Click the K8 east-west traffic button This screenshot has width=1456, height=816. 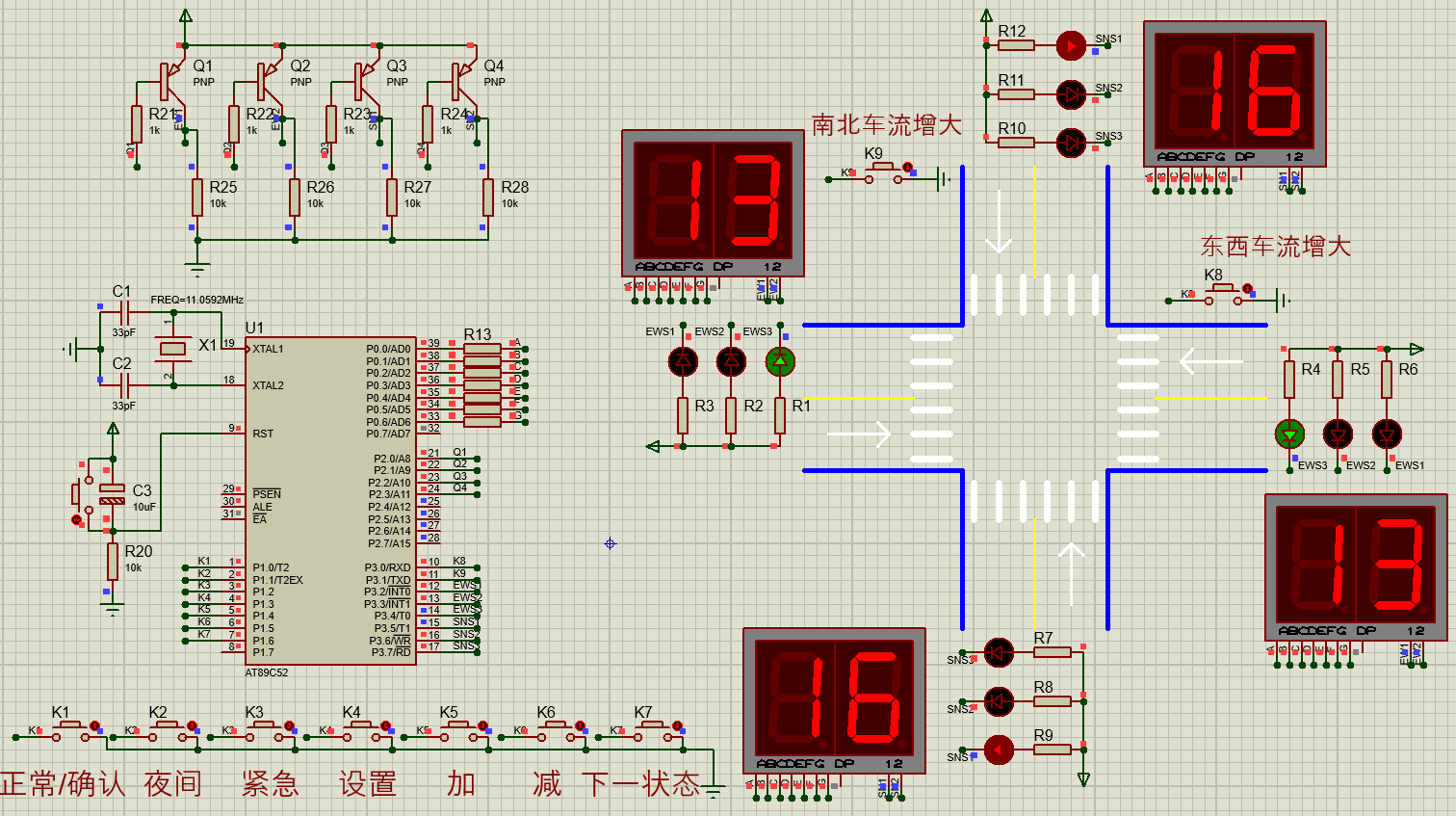1225,294
